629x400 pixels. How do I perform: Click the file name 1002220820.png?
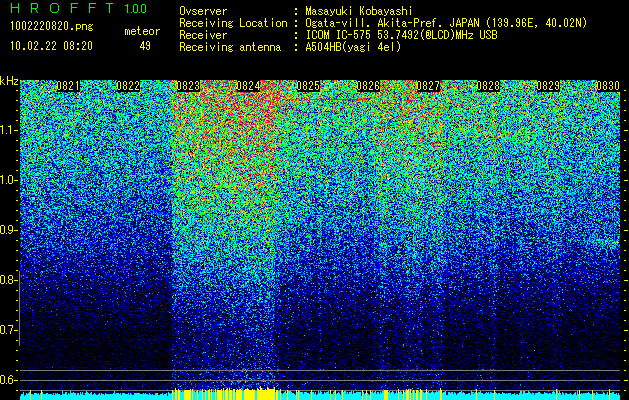click(x=52, y=26)
